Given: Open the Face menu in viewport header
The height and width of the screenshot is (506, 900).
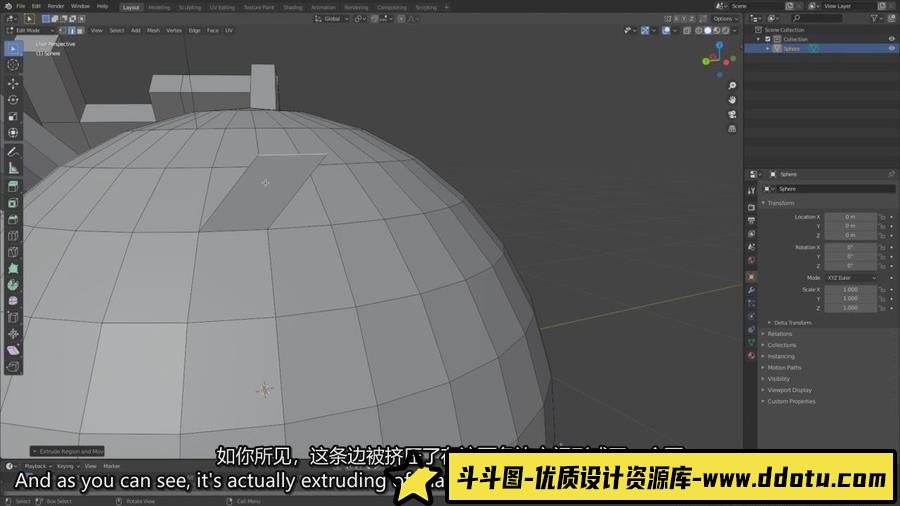Looking at the screenshot, I should (x=212, y=30).
